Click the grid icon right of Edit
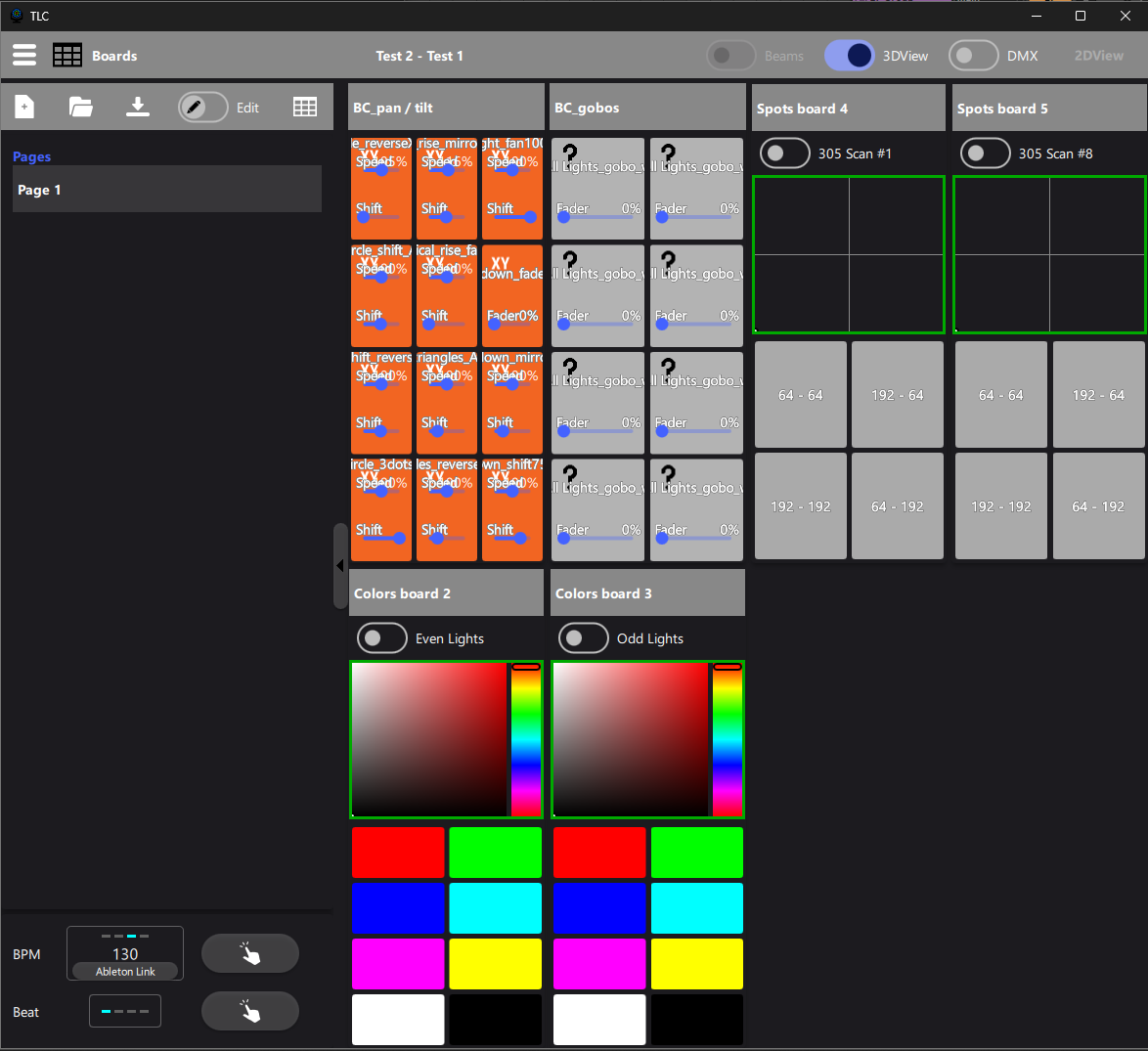The height and width of the screenshot is (1051, 1148). point(305,107)
